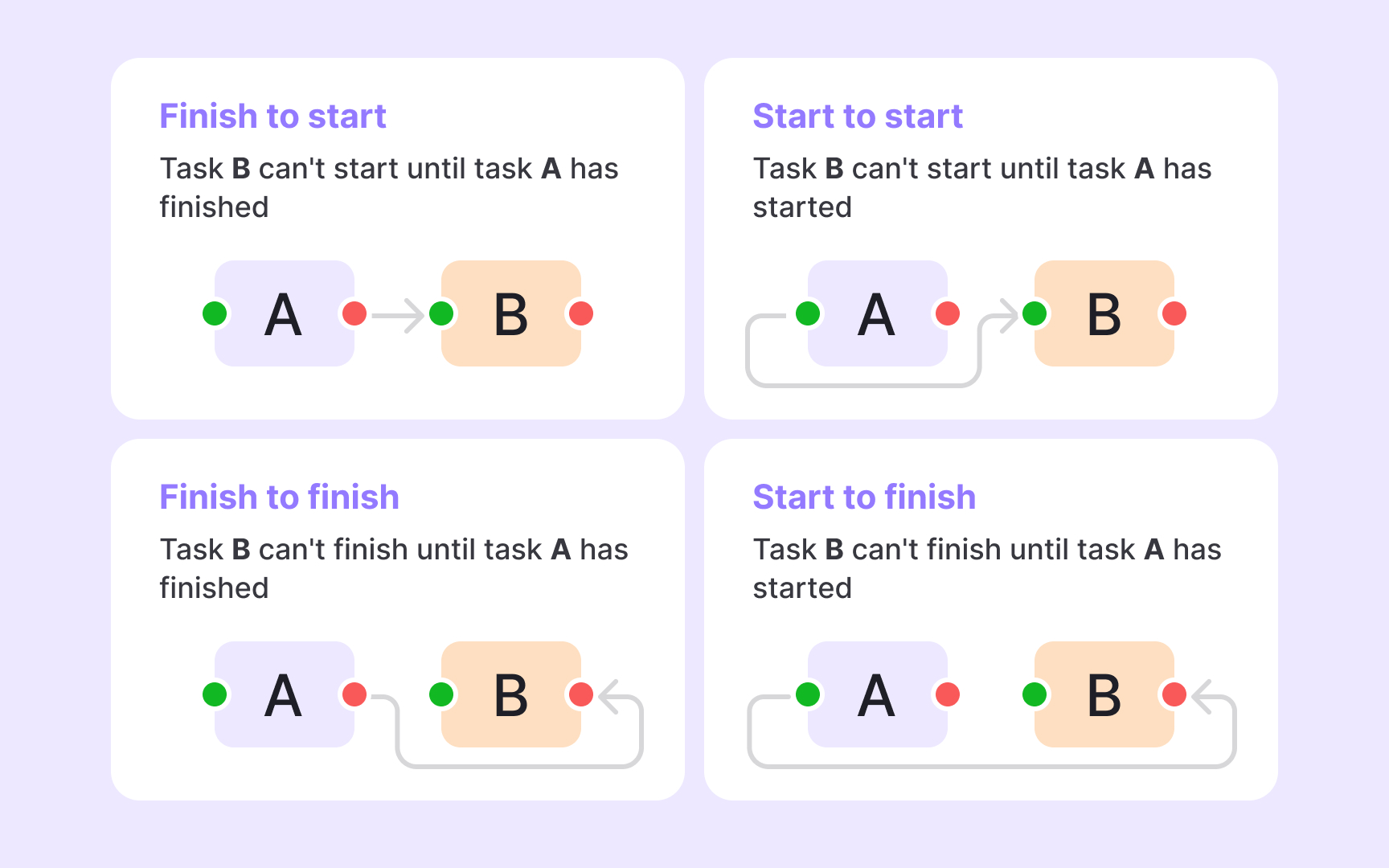Screen dimensions: 1389x868
Task: Click the arrow between A and B in Finish to start
Action: click(399, 314)
